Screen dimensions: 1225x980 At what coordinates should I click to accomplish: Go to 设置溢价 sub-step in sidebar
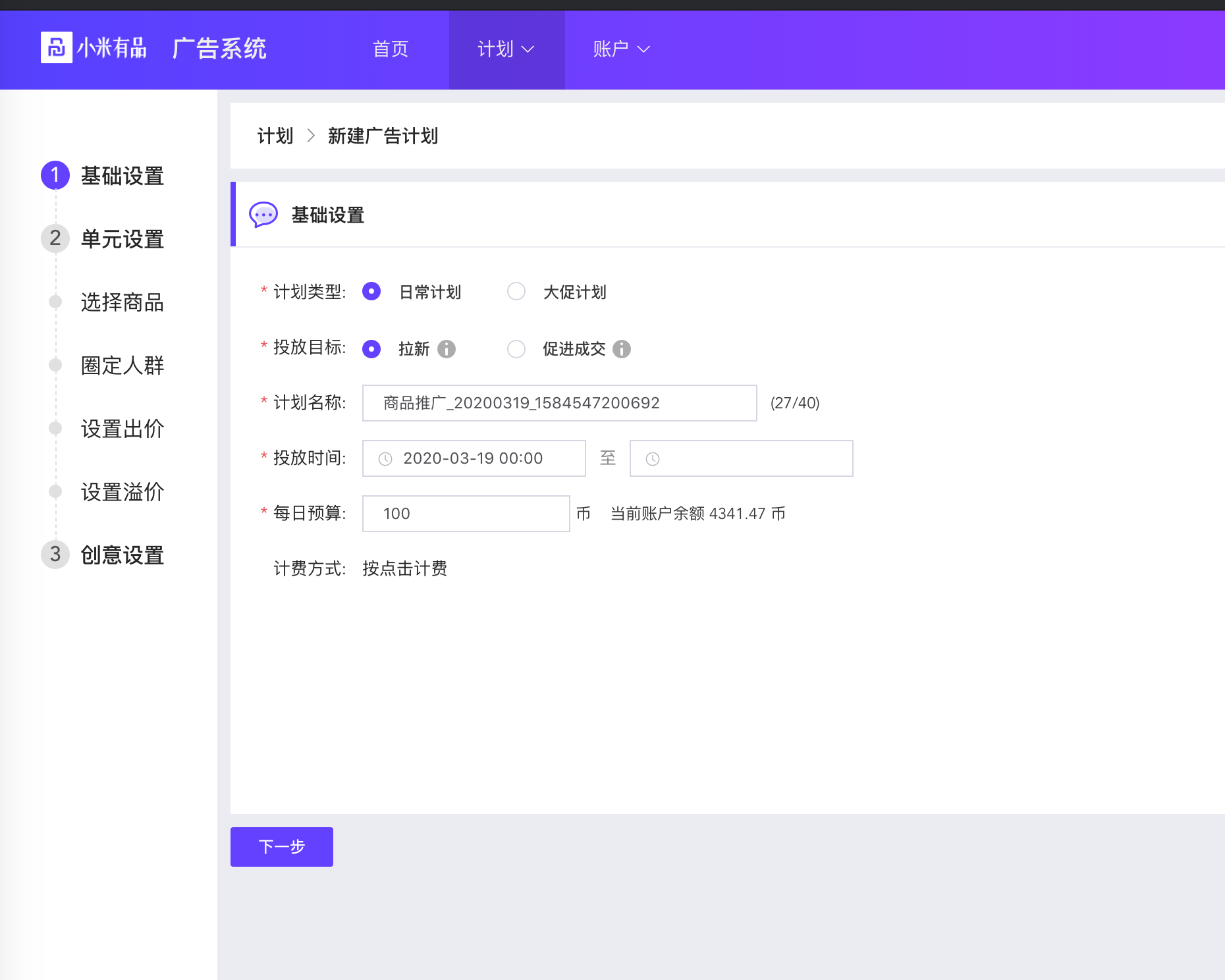(x=122, y=492)
